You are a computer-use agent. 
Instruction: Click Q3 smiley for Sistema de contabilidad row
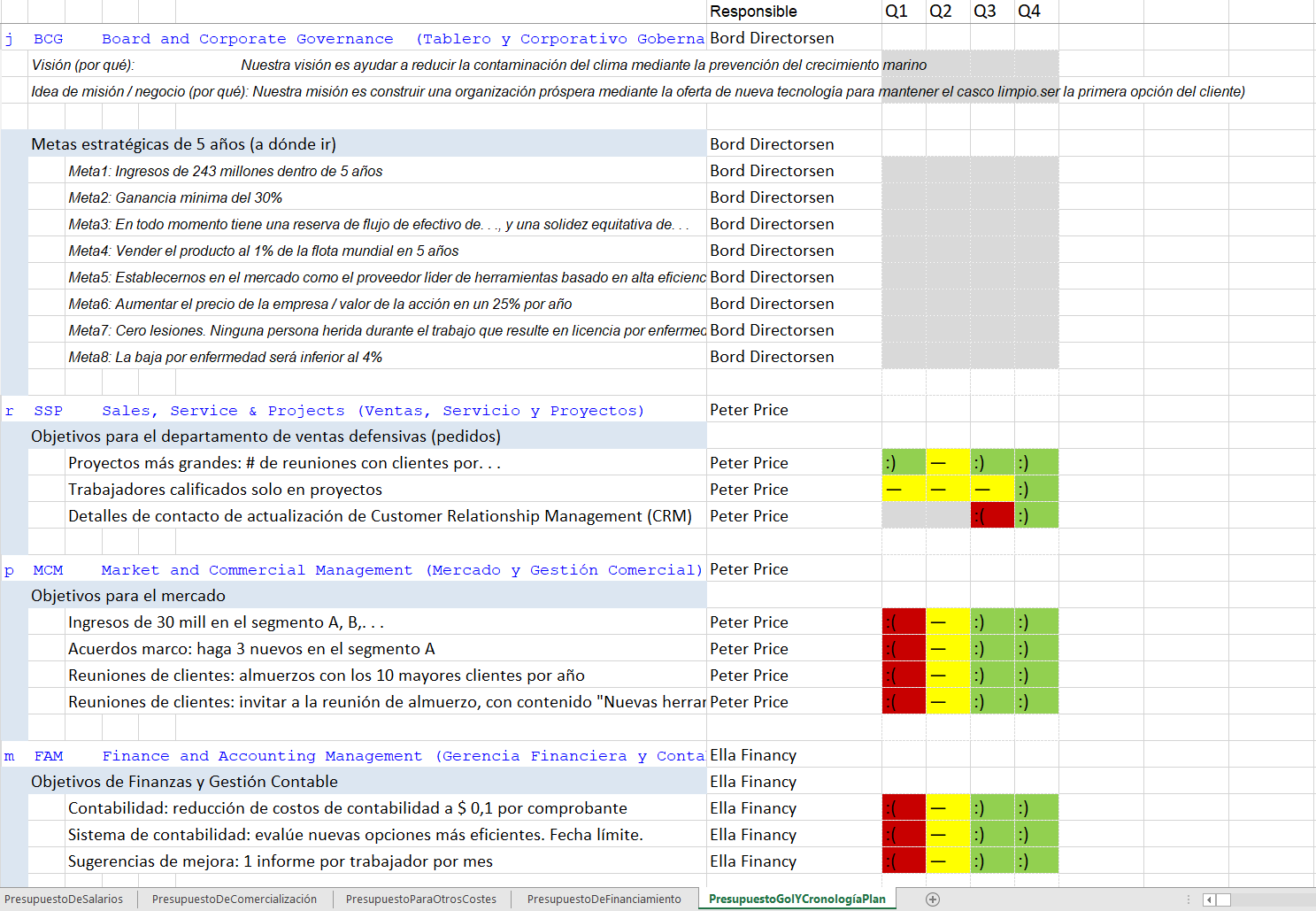pyautogui.click(x=991, y=834)
